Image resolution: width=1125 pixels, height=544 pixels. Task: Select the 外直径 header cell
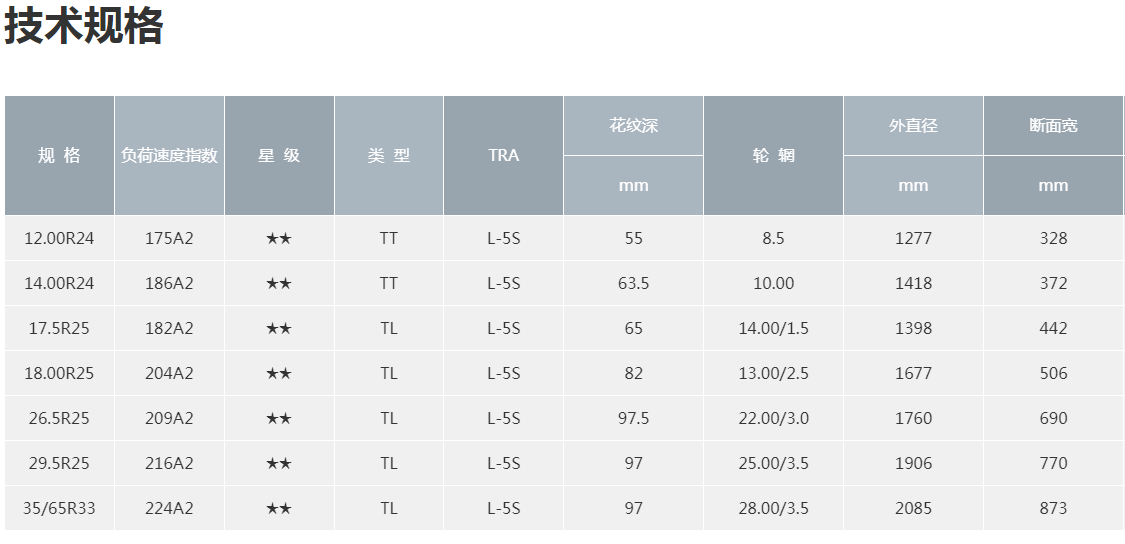913,126
